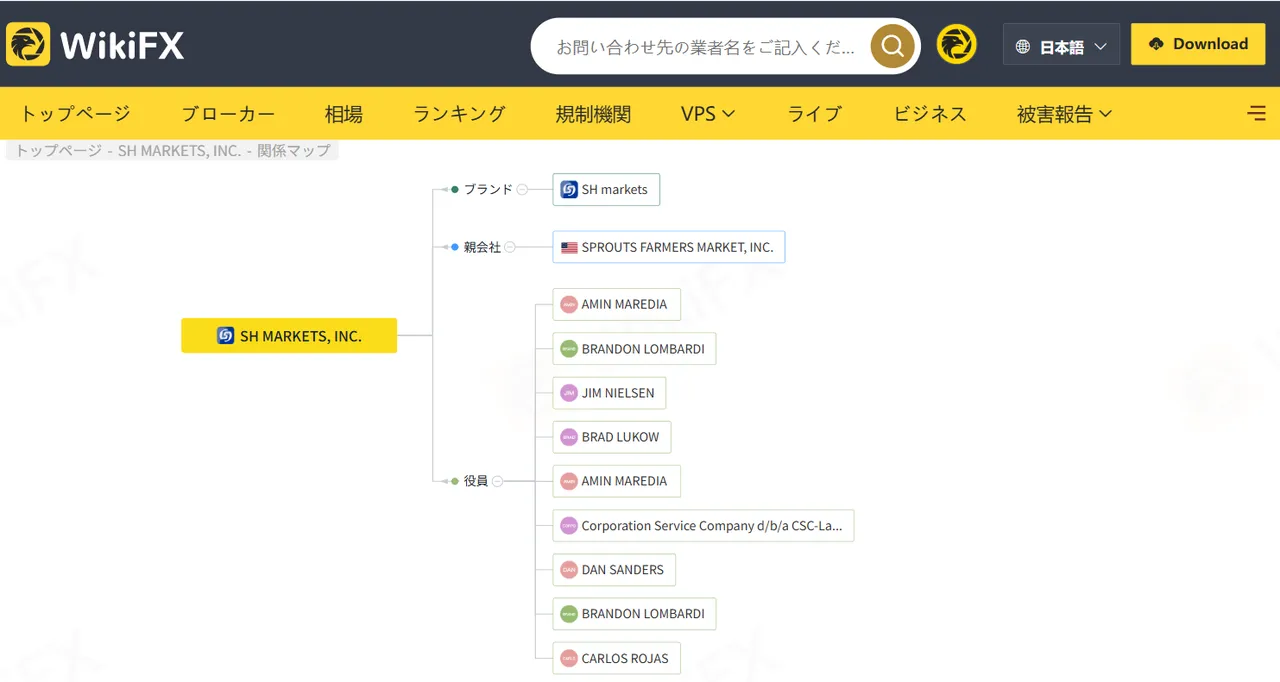This screenshot has width=1280, height=682.
Task: Click the avatar beside Corporation Service Company
Action: pyautogui.click(x=569, y=525)
